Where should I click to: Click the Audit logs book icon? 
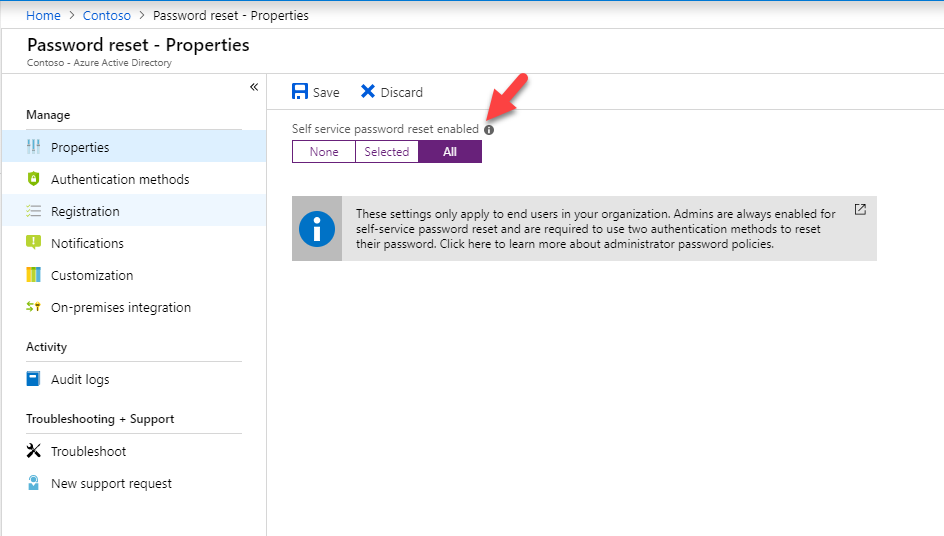pos(34,379)
